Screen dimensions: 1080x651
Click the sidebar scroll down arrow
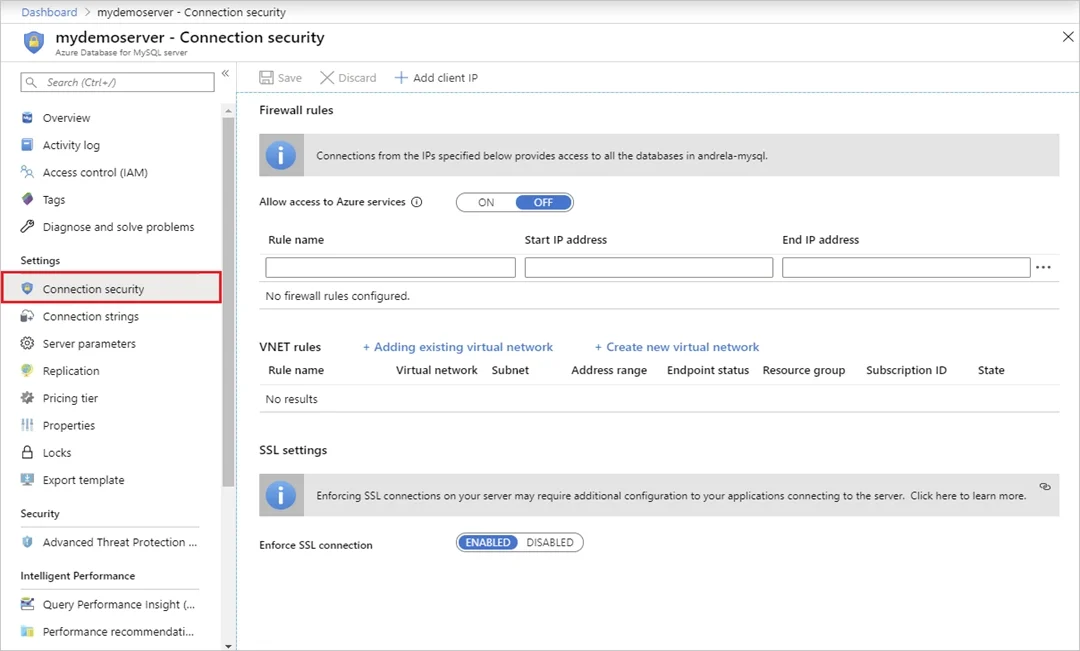click(x=229, y=646)
